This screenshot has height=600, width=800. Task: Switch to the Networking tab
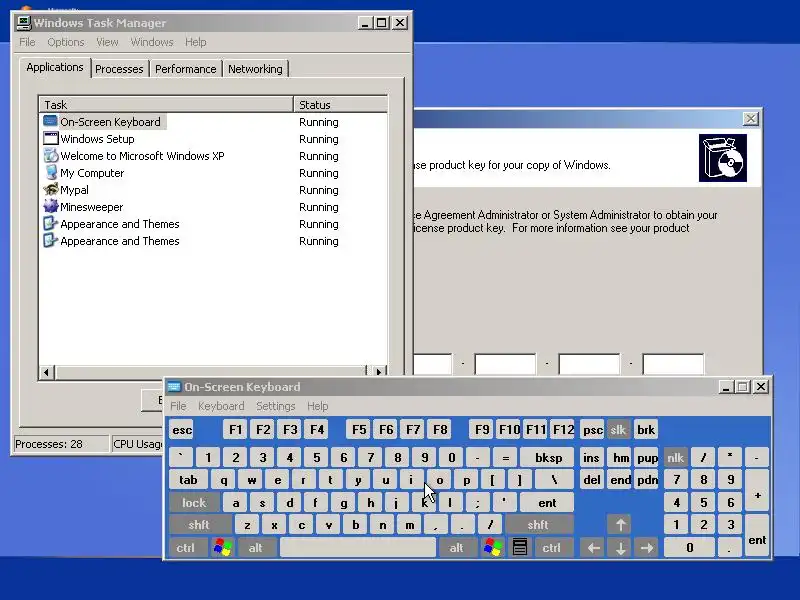point(255,69)
